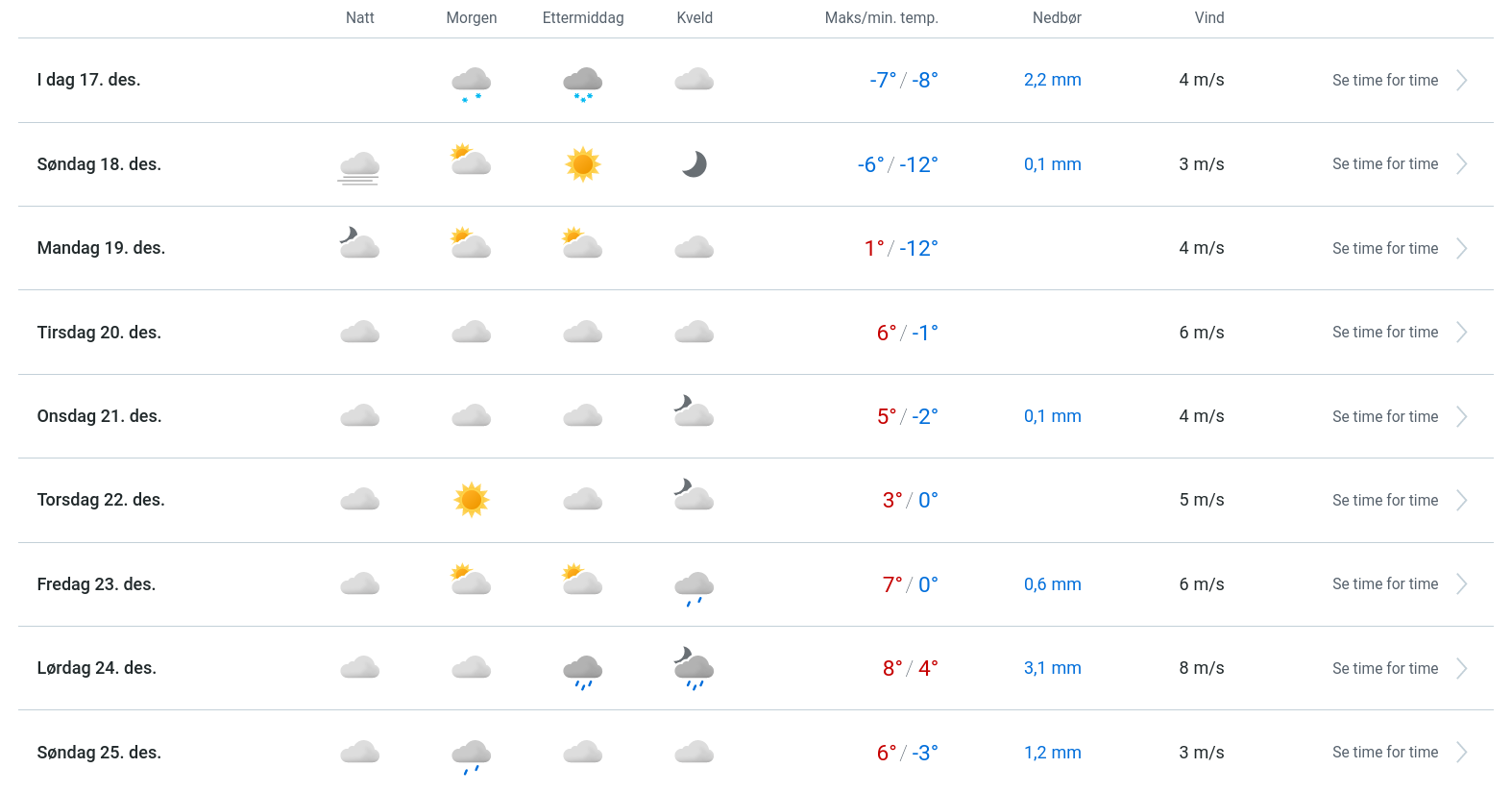Click Mandag 19. night partly cloudy moon icon
Viewport: 1512px width, 793px height.
359,244
